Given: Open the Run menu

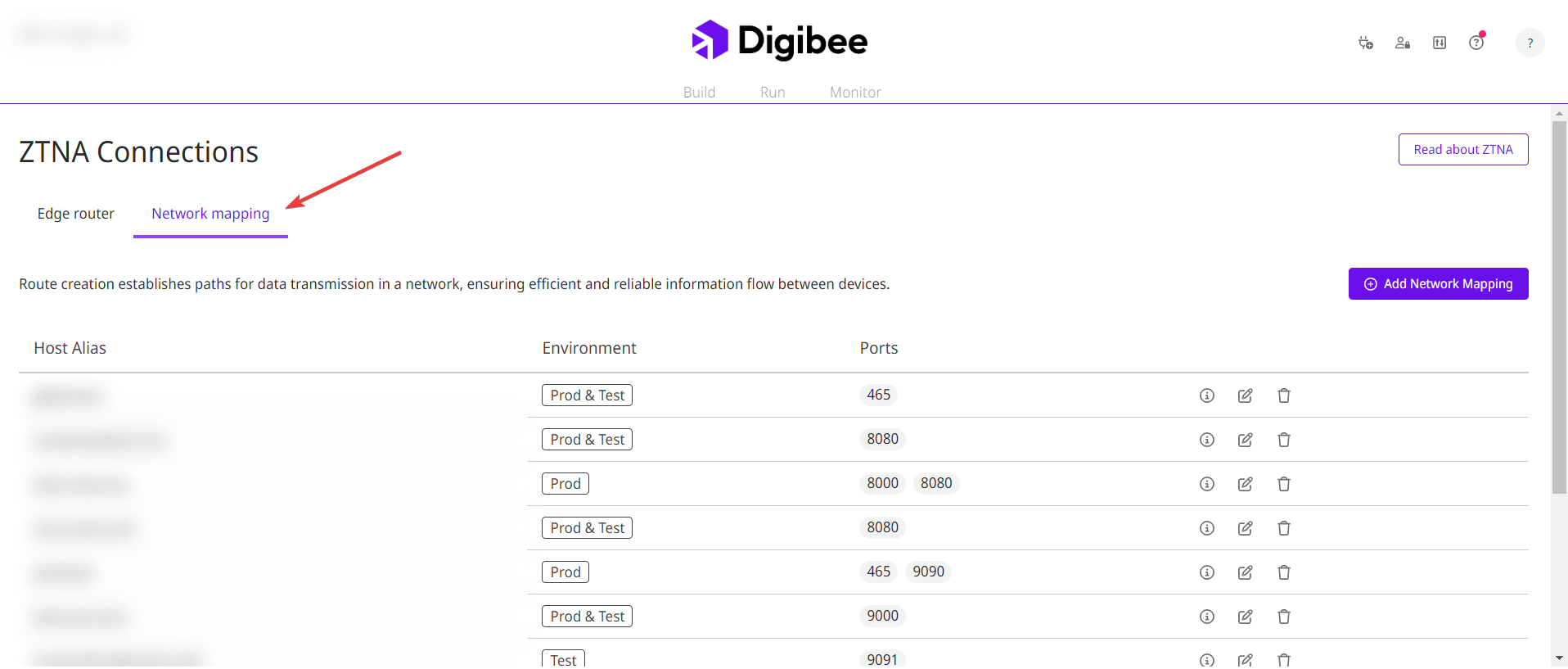Looking at the screenshot, I should 772,93.
